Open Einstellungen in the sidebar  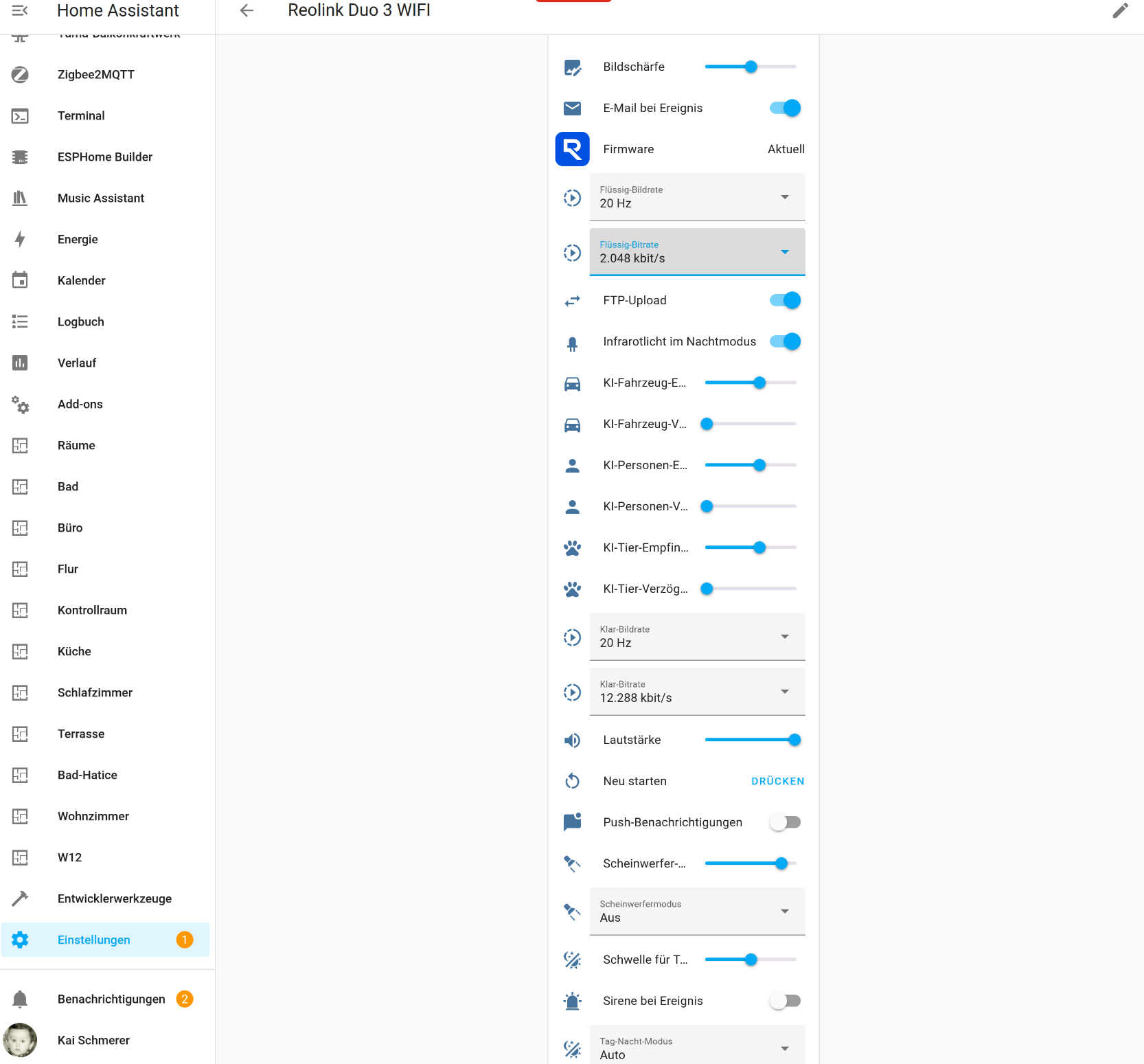point(94,940)
